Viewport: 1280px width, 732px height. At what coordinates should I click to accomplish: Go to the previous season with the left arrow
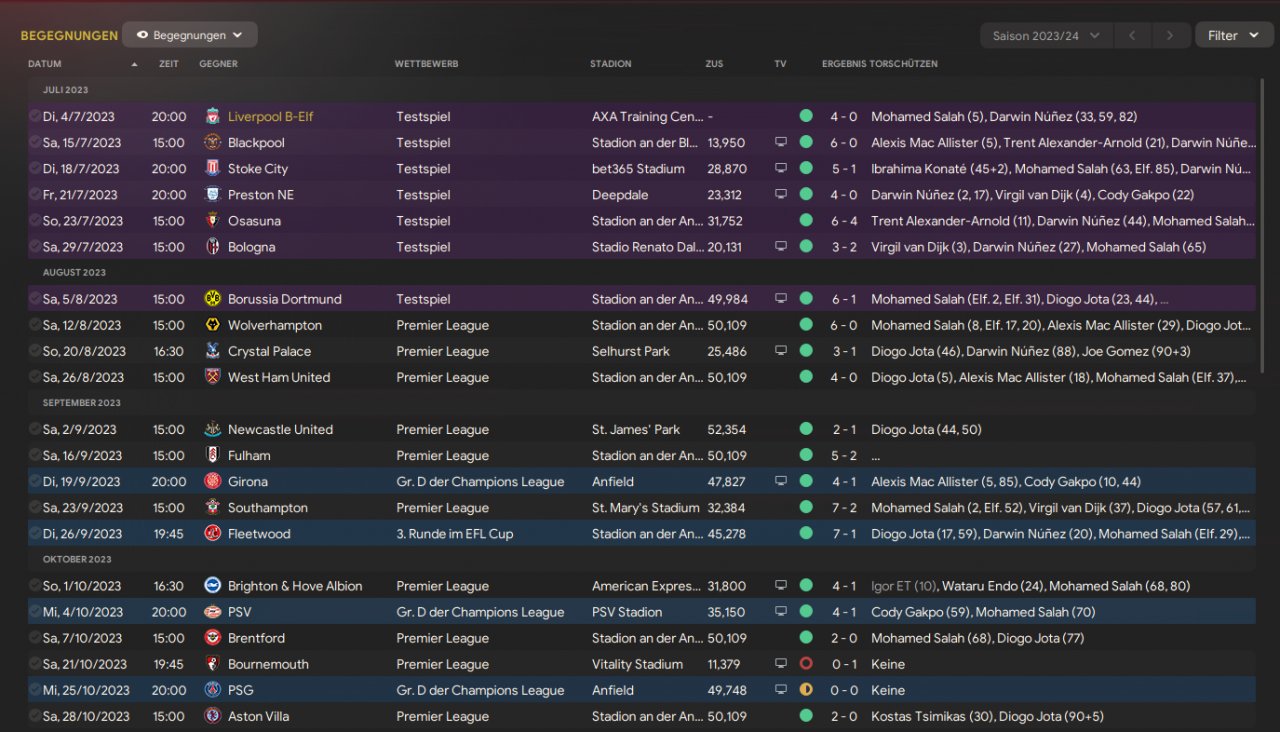click(1132, 35)
